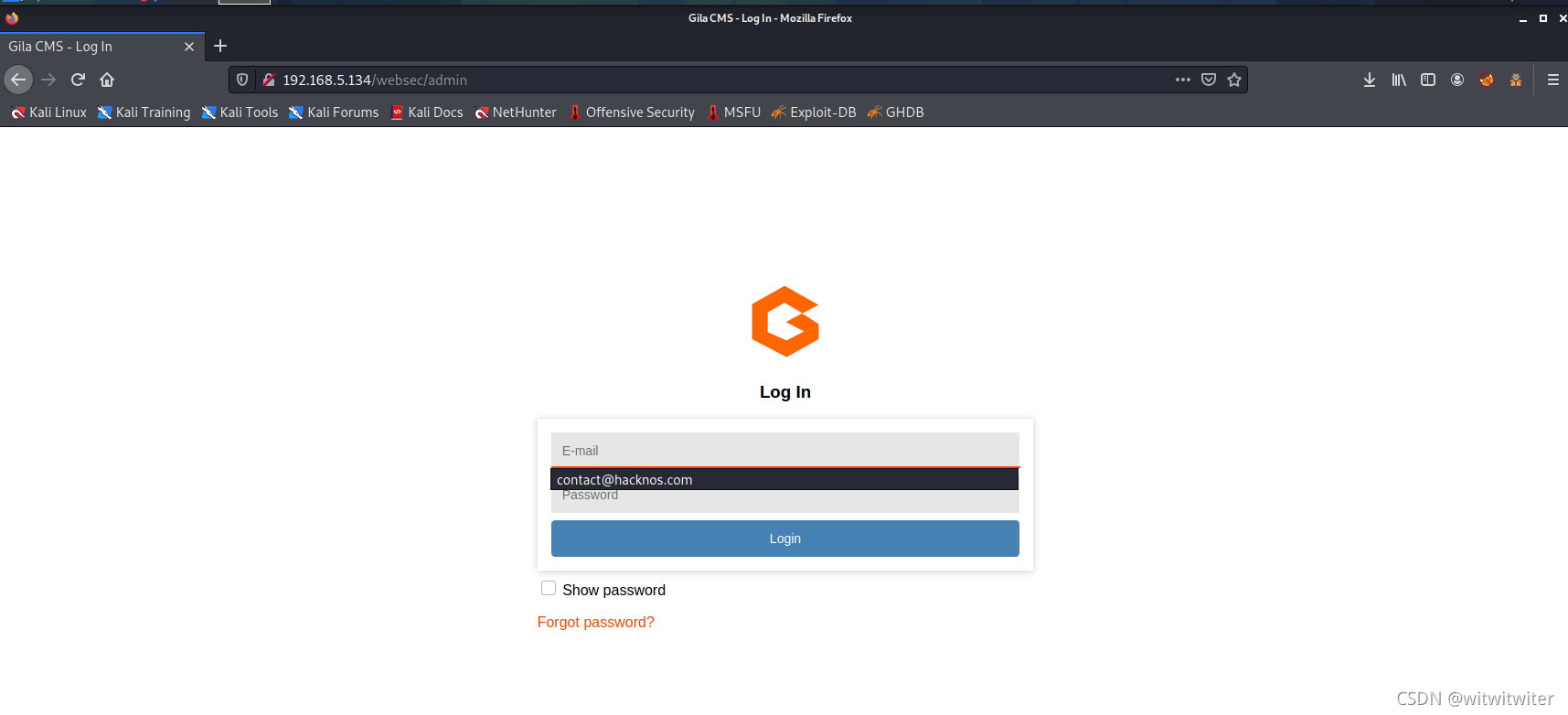The height and width of the screenshot is (715, 1568).
Task: Show insecure connection padlock info
Action: click(269, 80)
